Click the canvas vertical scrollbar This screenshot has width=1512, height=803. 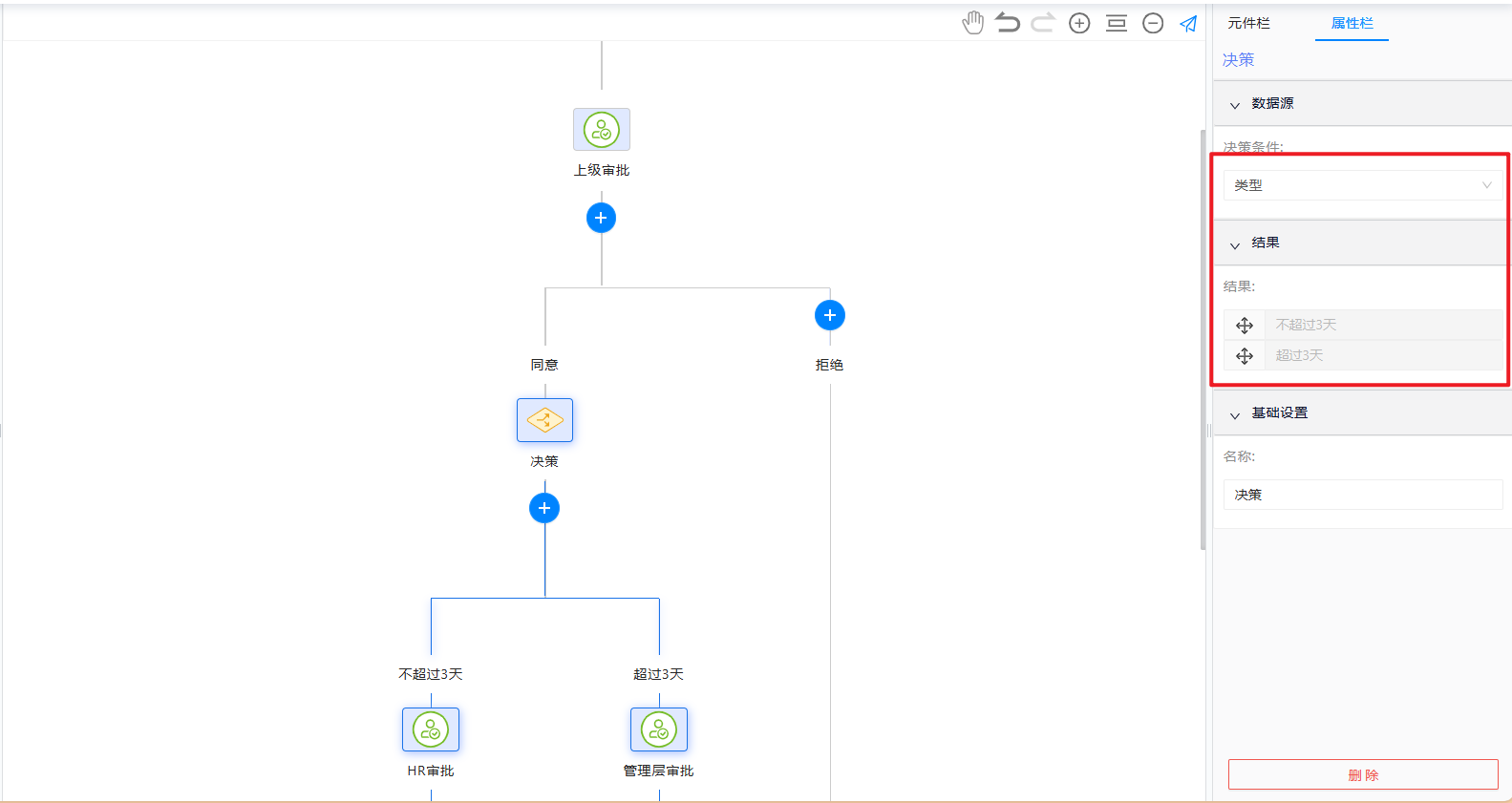tap(1203, 339)
